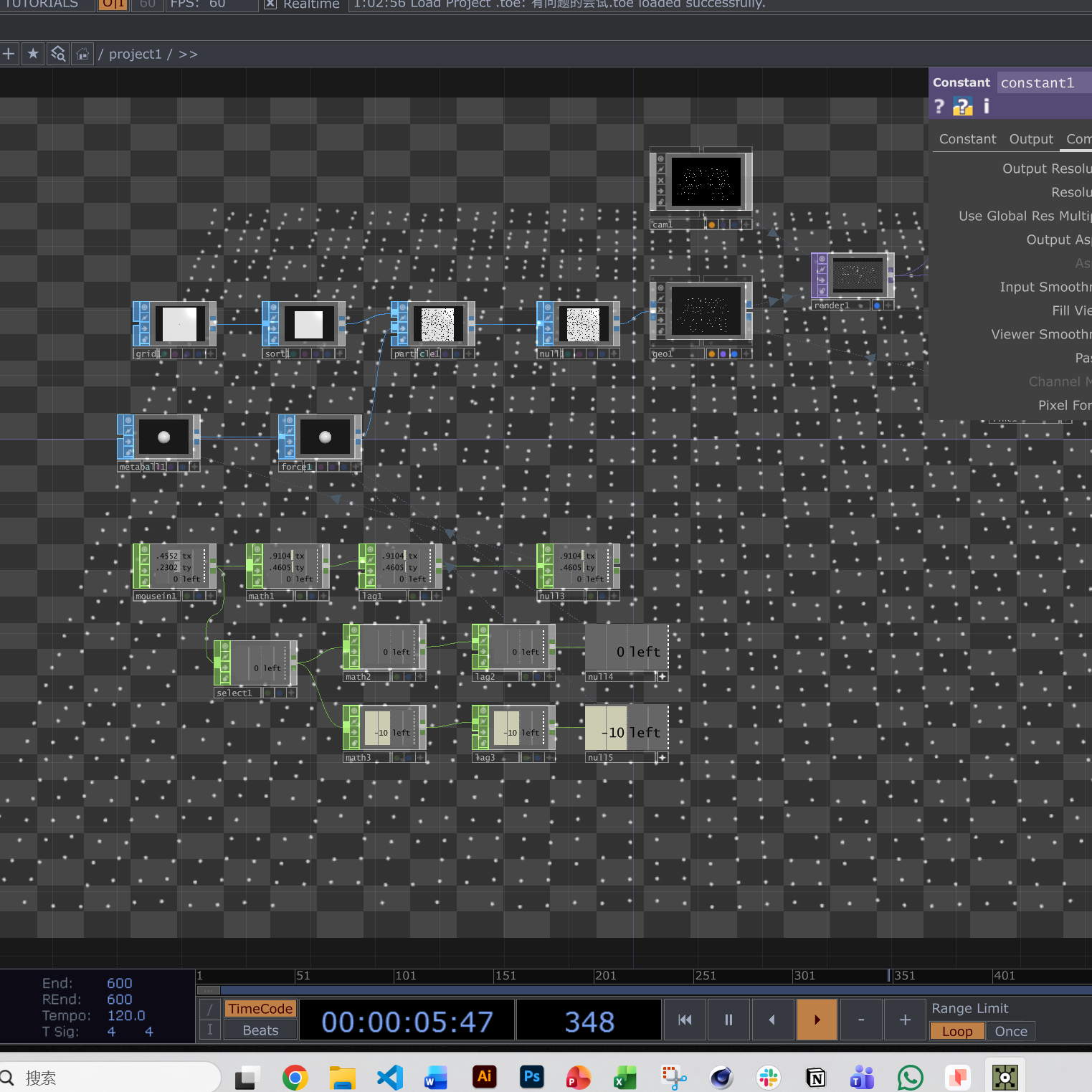Open the palette search icon near the breadcrumb
The height and width of the screenshot is (1092, 1092).
pos(58,53)
